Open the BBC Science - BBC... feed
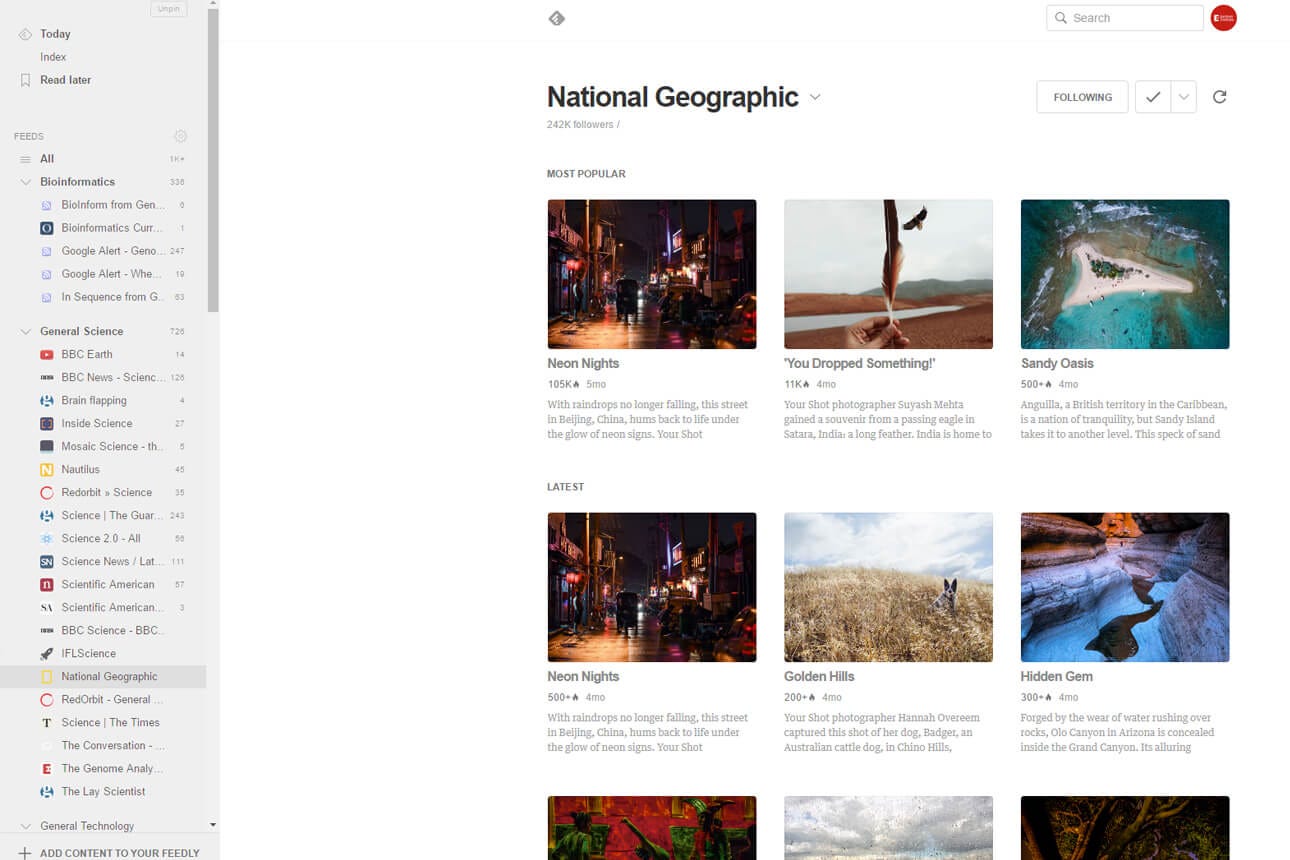 pos(113,630)
